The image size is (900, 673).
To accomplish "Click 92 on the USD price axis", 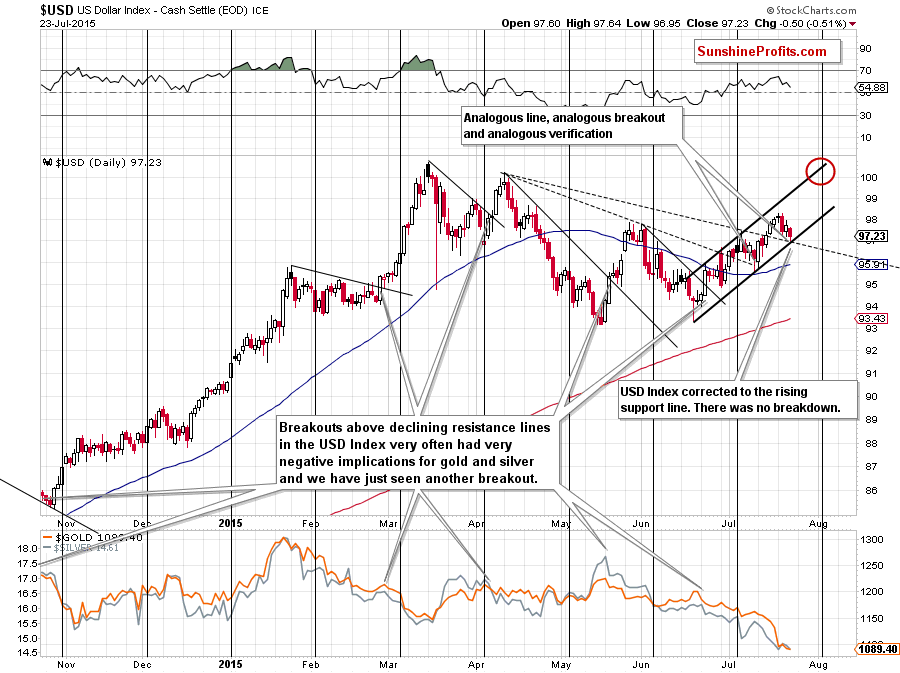I will (871, 351).
